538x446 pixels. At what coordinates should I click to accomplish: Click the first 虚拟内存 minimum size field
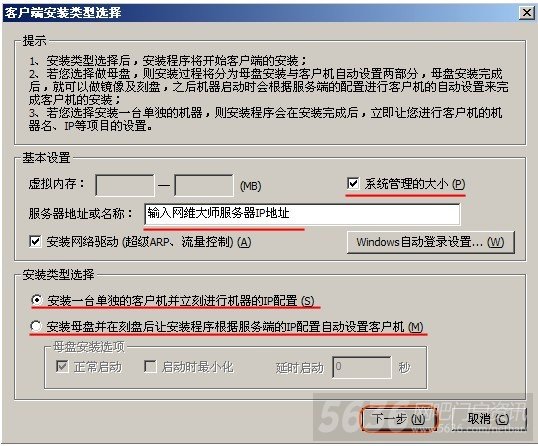point(125,185)
